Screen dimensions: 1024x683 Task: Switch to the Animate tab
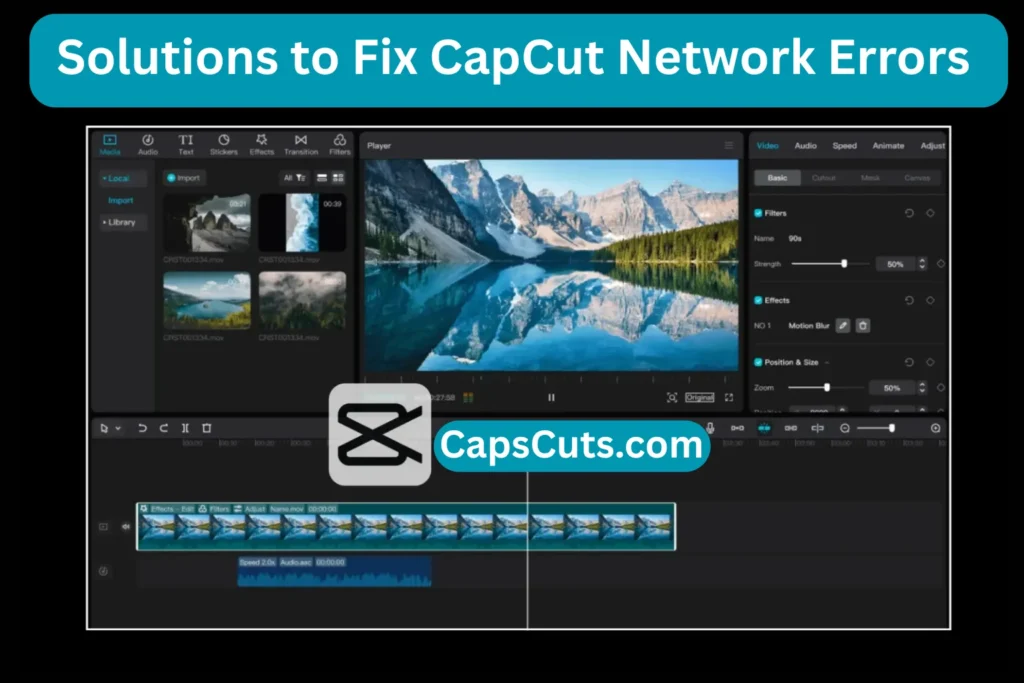point(888,146)
